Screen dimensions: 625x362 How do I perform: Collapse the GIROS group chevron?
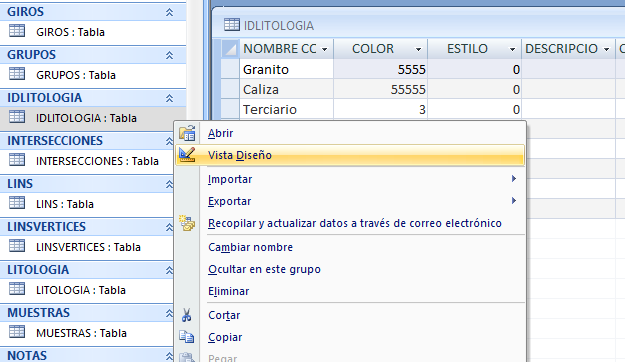[169, 12]
